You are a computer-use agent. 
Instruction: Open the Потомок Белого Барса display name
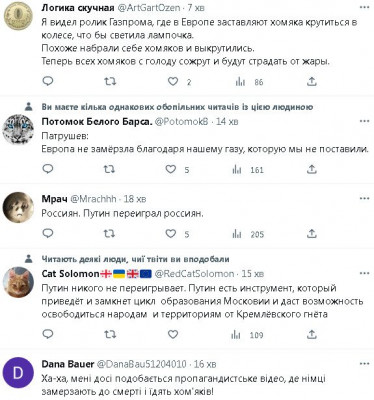point(97,122)
